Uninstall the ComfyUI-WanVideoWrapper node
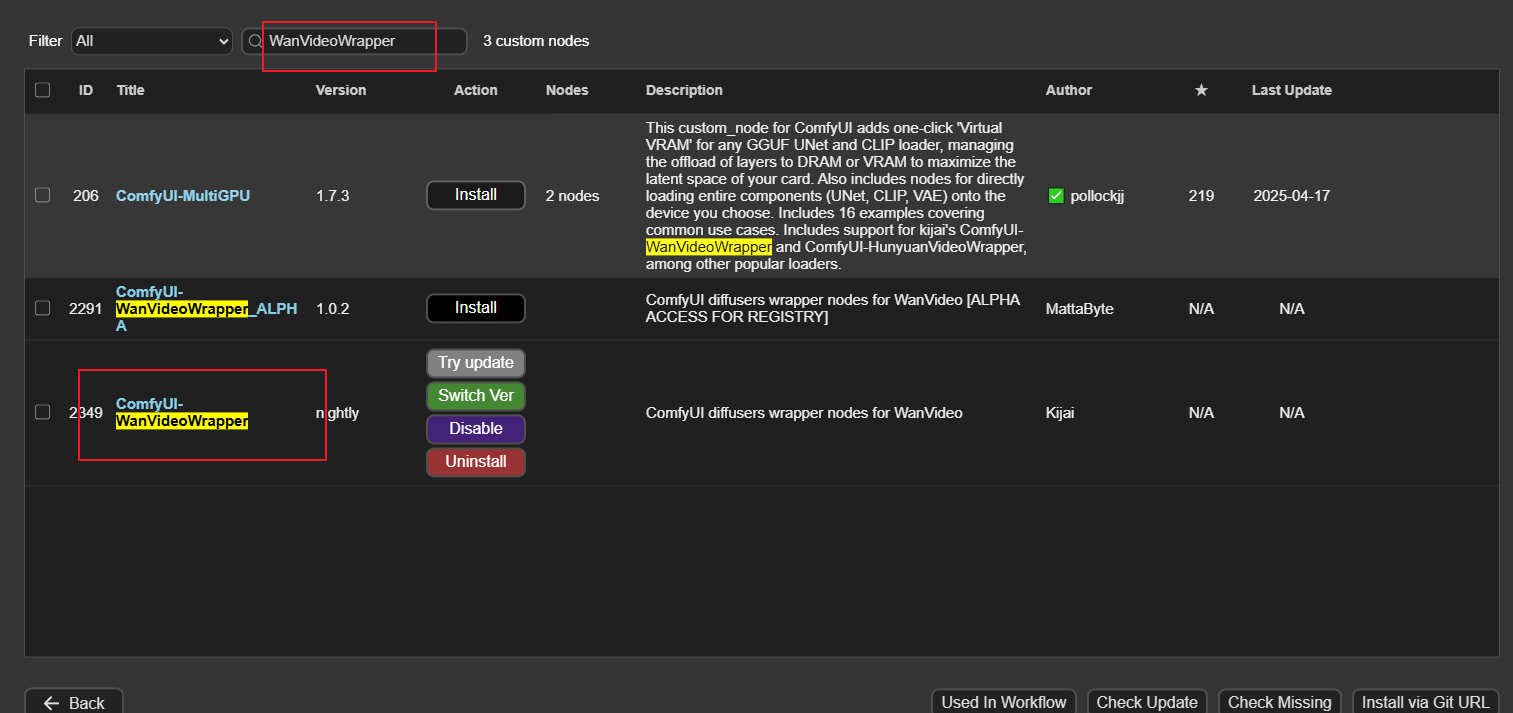1513x713 pixels. [x=476, y=462]
